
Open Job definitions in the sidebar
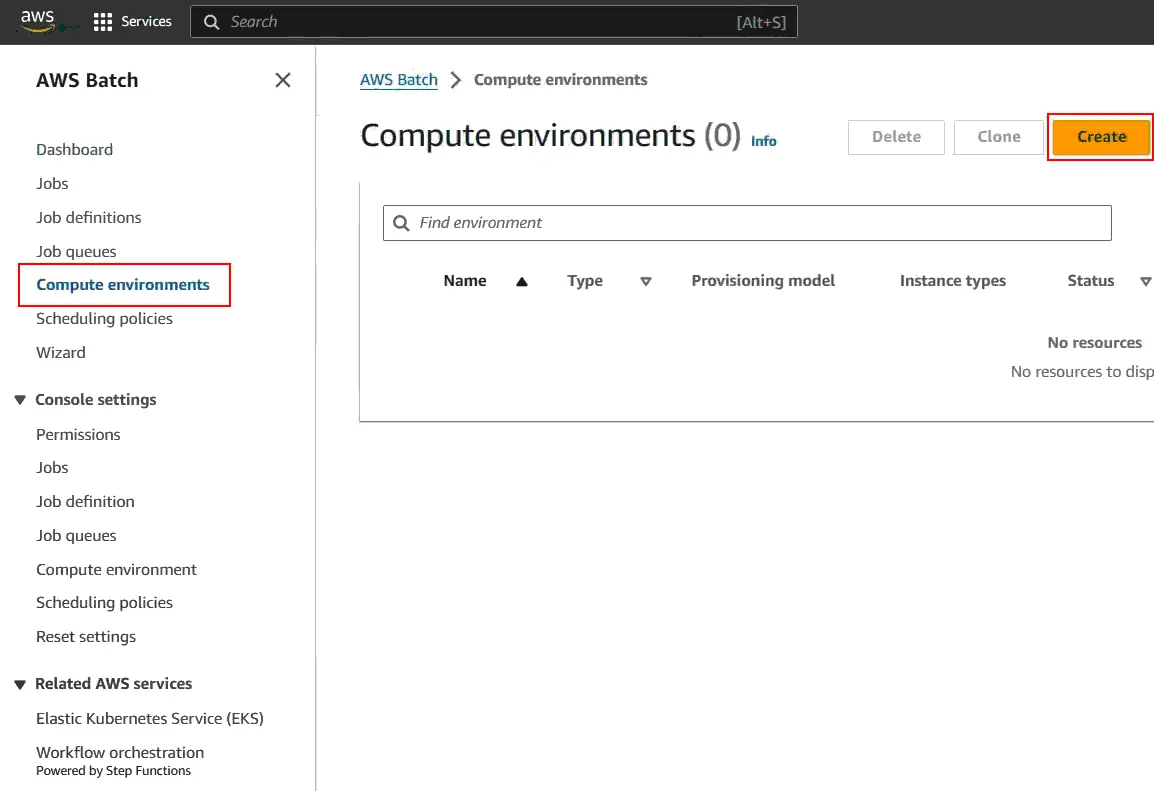click(88, 218)
